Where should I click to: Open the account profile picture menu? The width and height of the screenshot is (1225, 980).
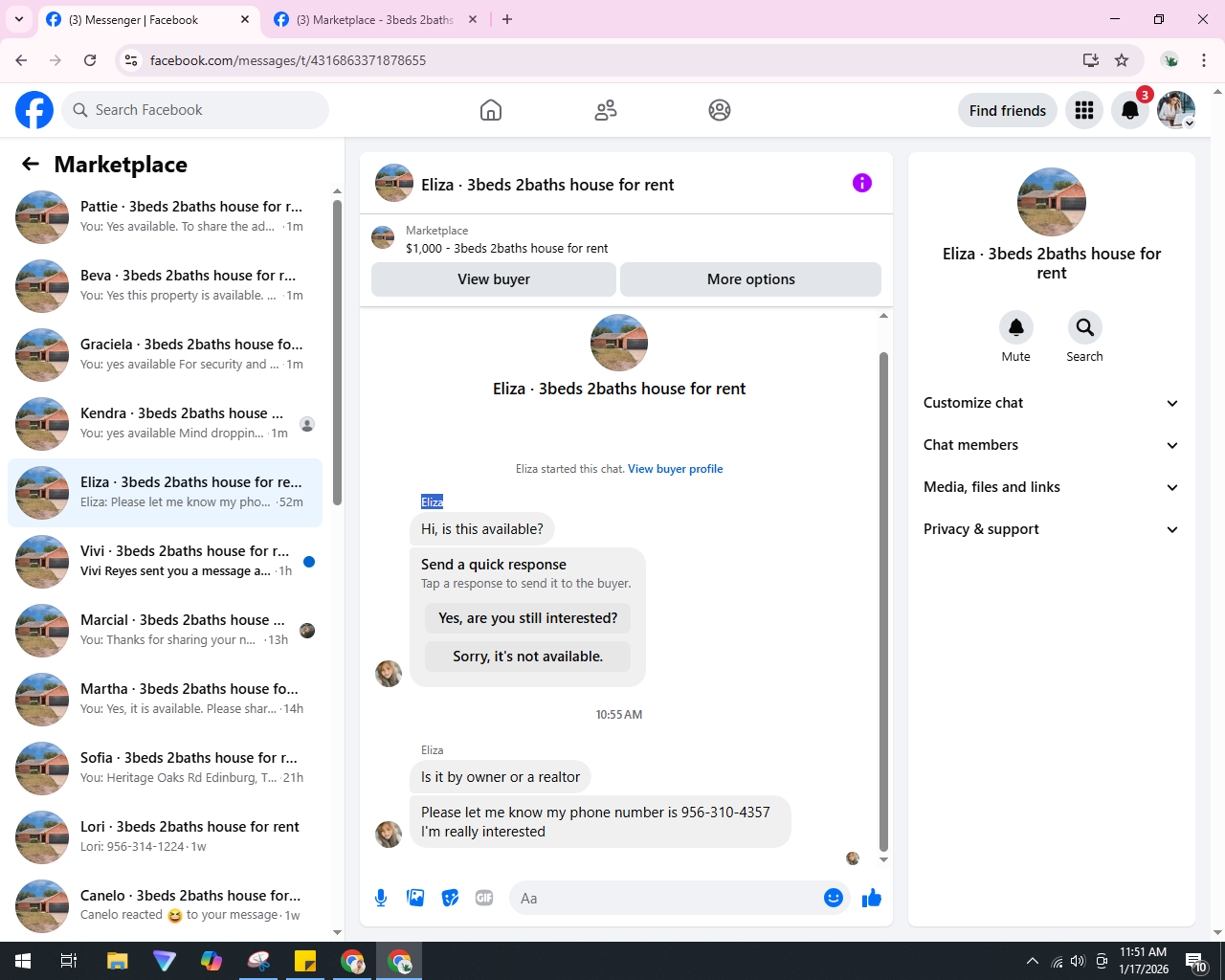(x=1176, y=110)
